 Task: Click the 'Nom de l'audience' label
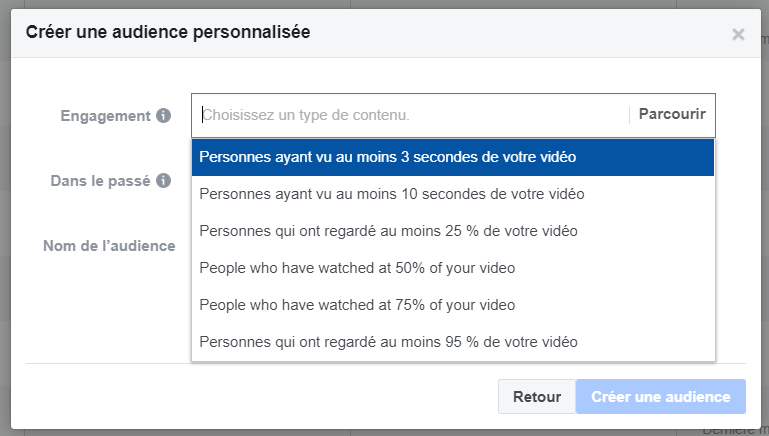pyautogui.click(x=109, y=246)
